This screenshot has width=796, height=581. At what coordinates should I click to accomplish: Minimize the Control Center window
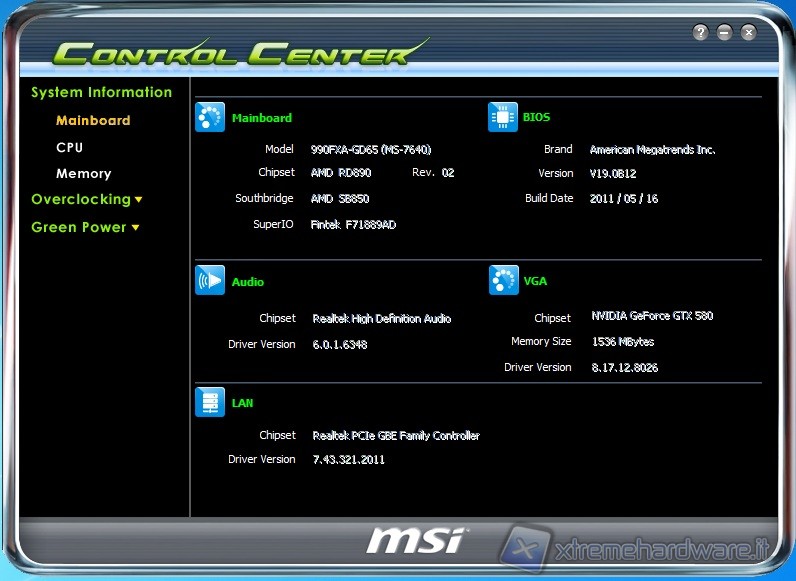click(x=725, y=32)
